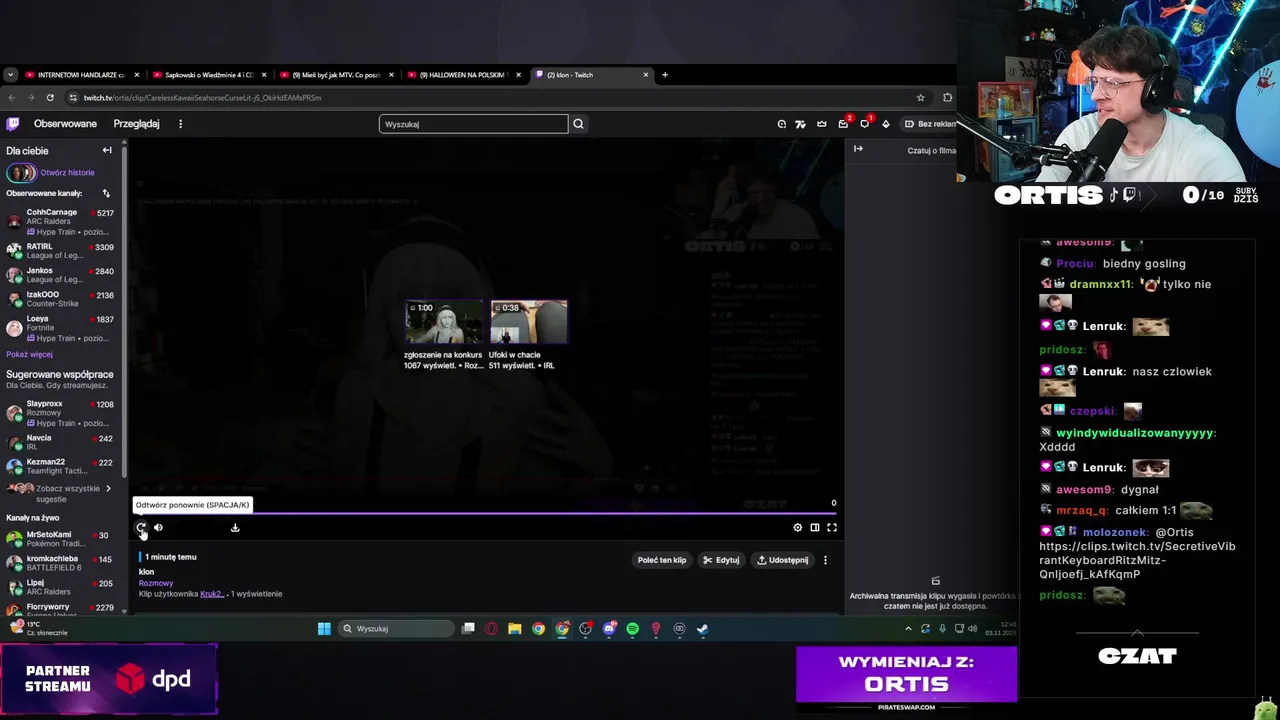Viewport: 1280px width, 720px height.
Task: Mute the clip volume speaker icon
Action: point(158,527)
